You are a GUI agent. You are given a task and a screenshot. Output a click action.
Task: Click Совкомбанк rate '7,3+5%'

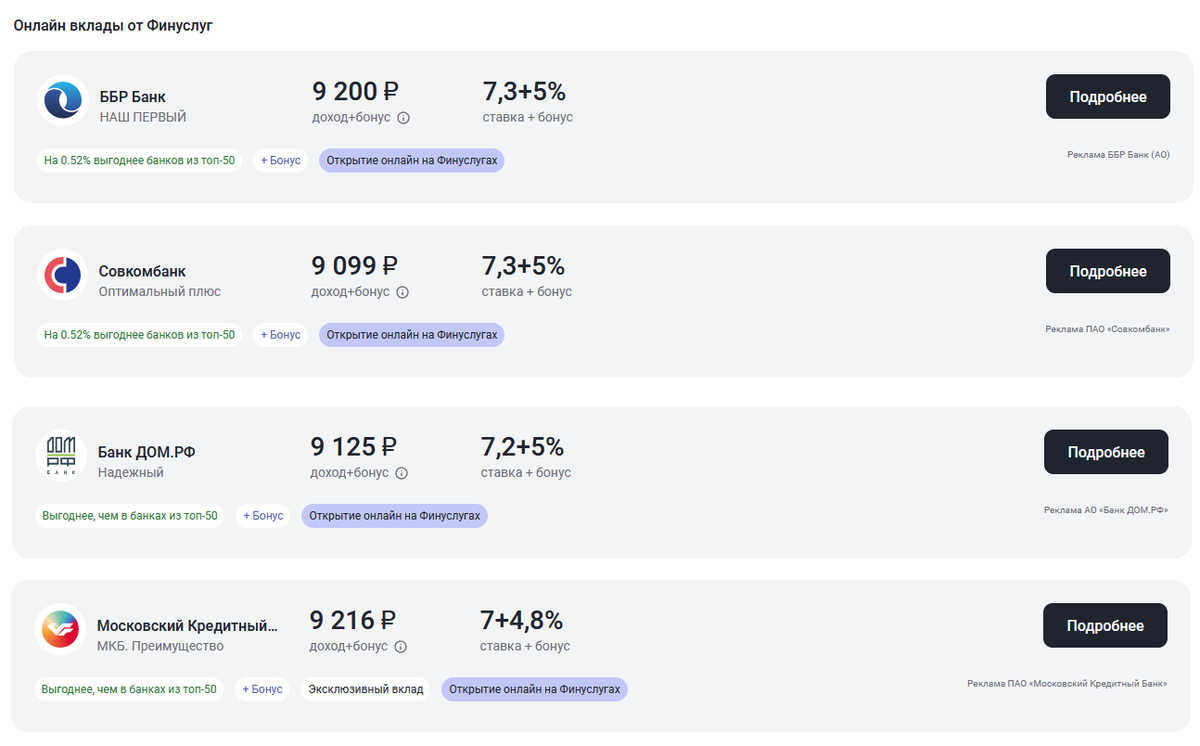pyautogui.click(x=524, y=266)
